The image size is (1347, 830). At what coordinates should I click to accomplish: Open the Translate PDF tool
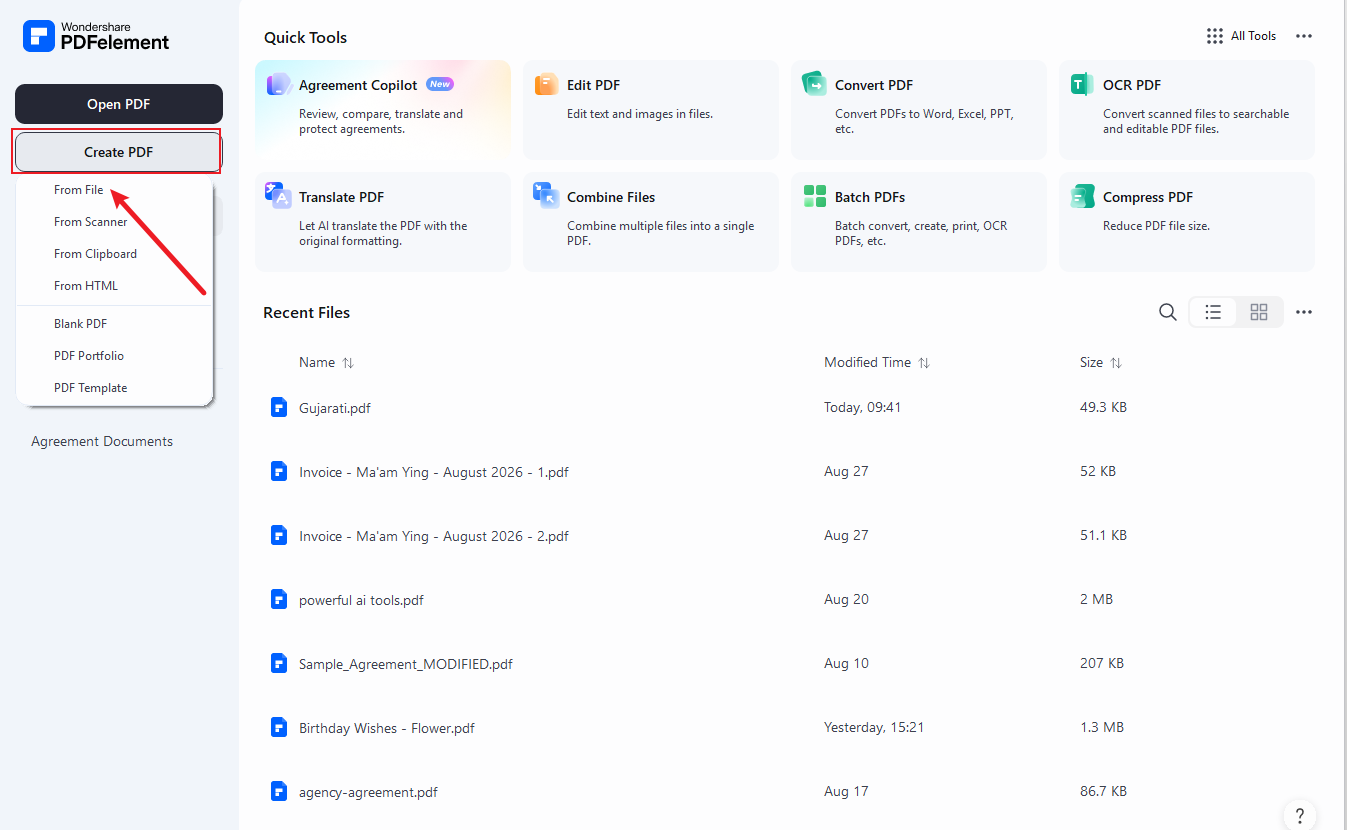pyautogui.click(x=383, y=221)
